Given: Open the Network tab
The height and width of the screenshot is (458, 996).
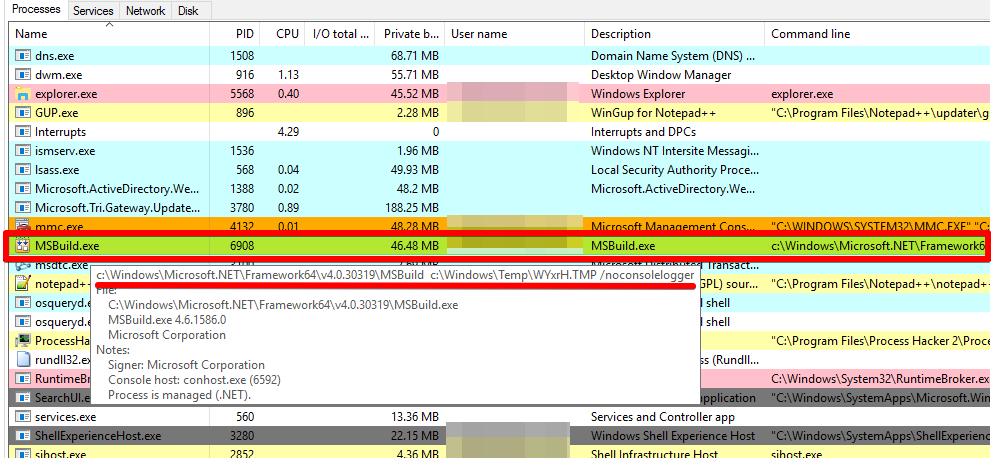Looking at the screenshot, I should (145, 10).
